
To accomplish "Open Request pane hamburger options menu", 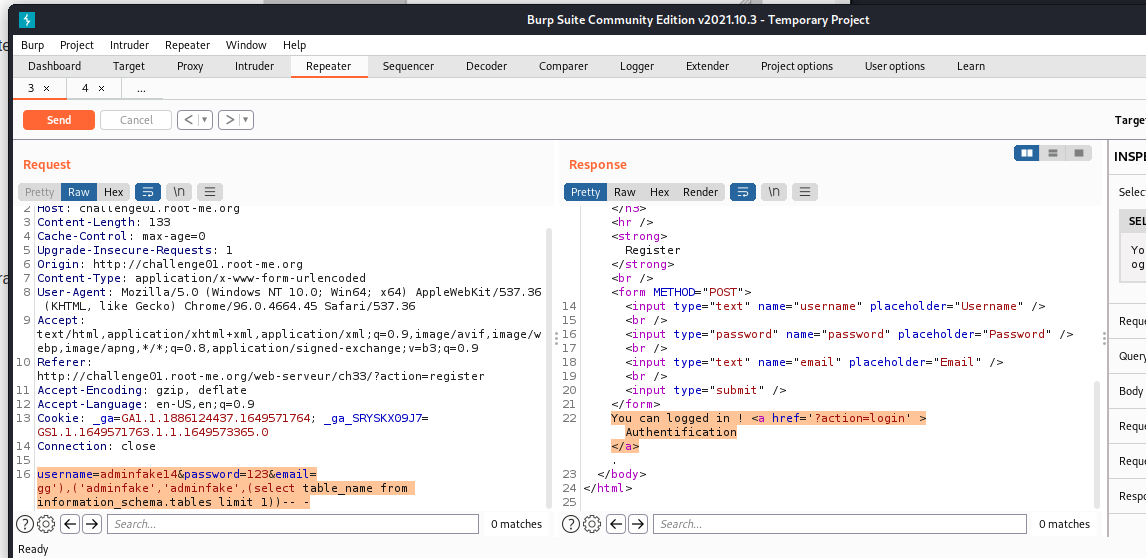I will tap(210, 192).
